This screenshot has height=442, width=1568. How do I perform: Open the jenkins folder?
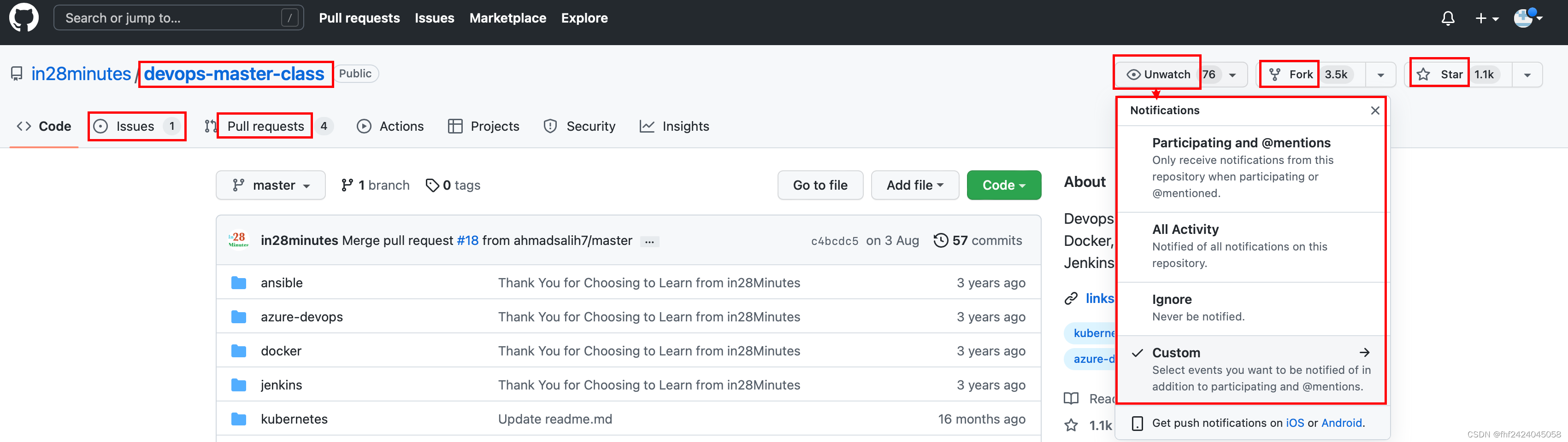281,385
